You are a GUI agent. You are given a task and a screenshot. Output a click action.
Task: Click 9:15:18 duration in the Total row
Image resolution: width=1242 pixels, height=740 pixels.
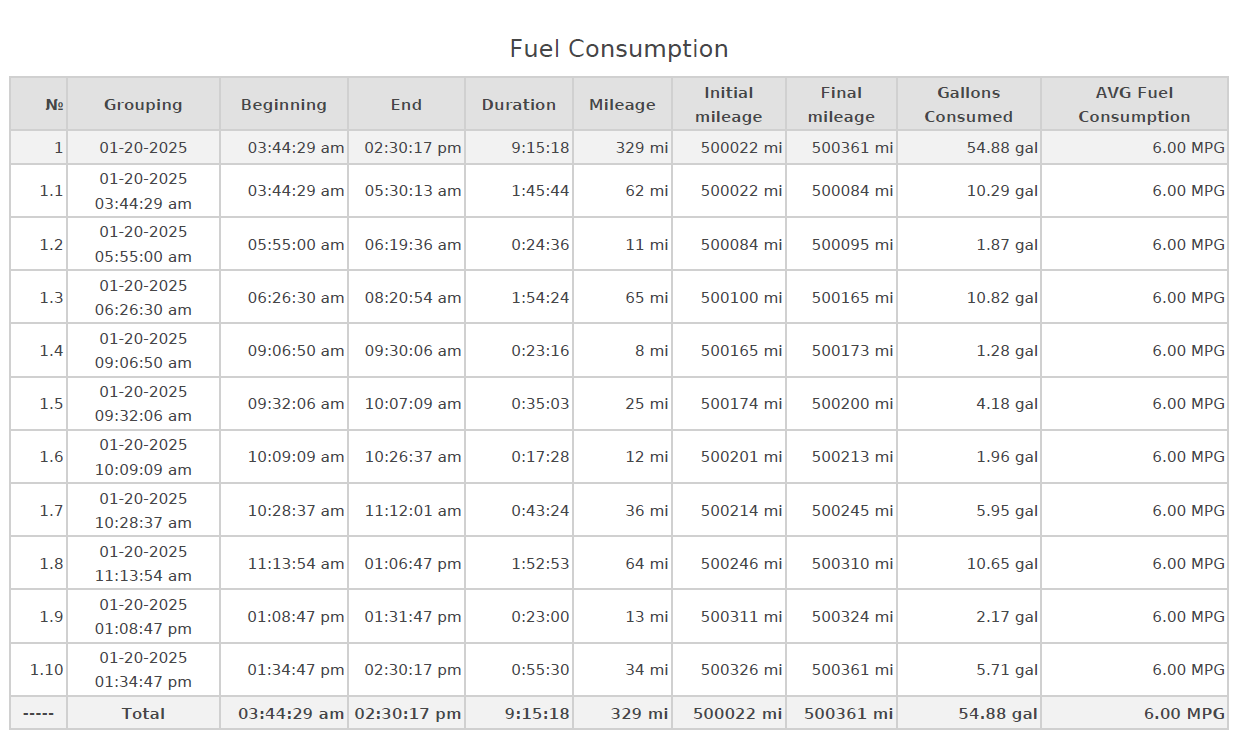[538, 714]
